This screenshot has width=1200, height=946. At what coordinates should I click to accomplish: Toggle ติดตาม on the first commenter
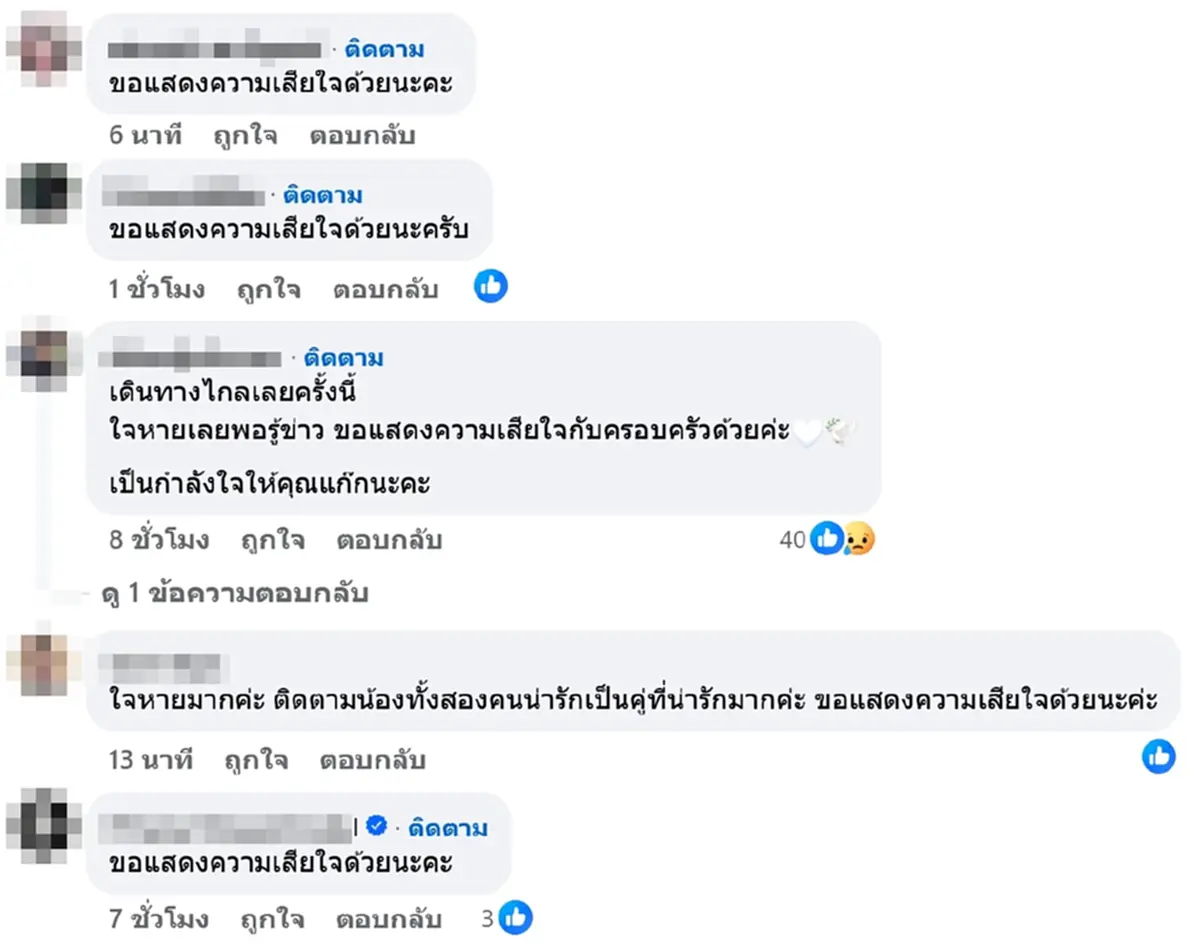pyautogui.click(x=383, y=48)
